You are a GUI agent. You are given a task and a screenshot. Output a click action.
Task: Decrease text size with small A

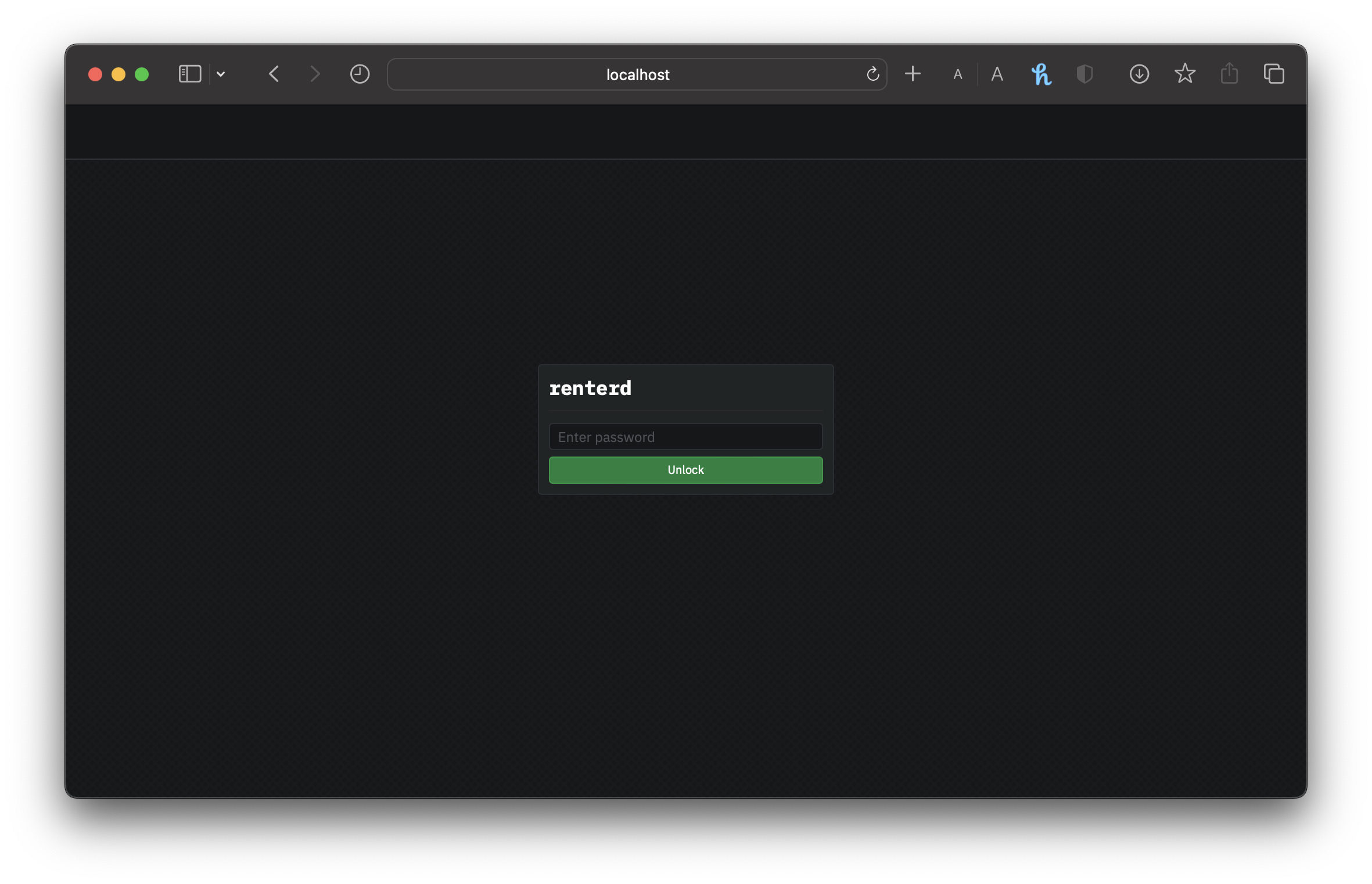point(958,74)
